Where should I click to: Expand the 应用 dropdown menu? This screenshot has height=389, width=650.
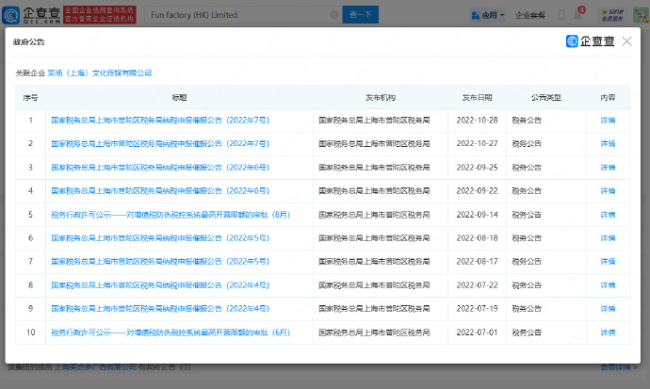[488, 15]
